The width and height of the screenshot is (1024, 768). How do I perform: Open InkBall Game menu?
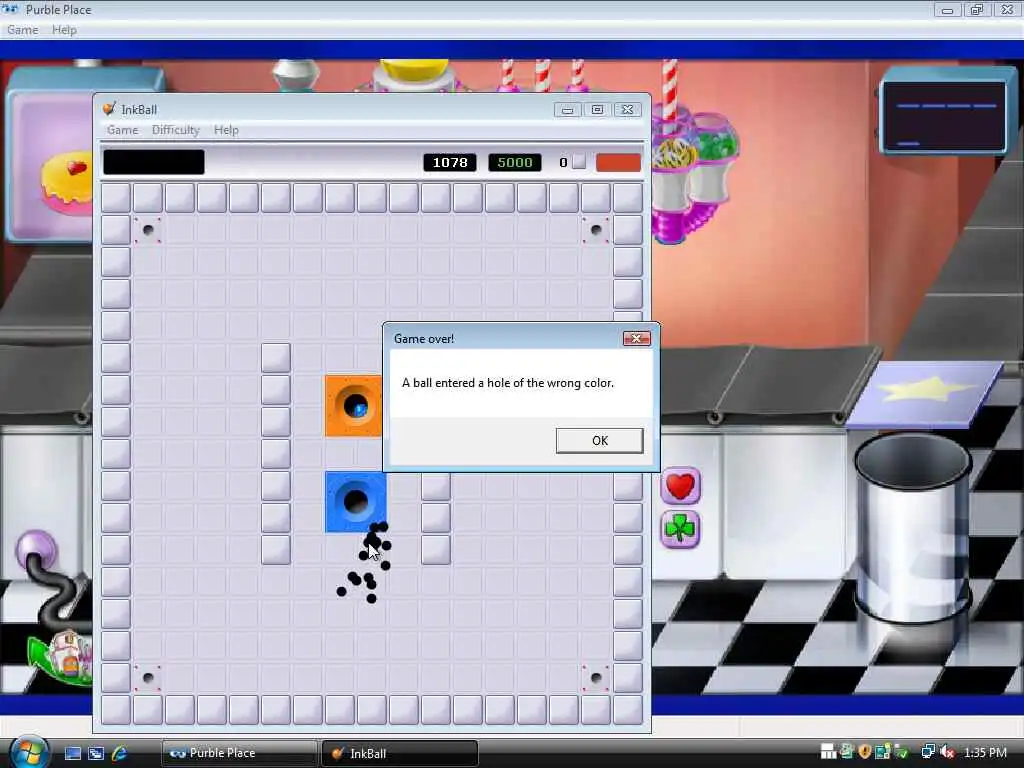pyautogui.click(x=123, y=130)
